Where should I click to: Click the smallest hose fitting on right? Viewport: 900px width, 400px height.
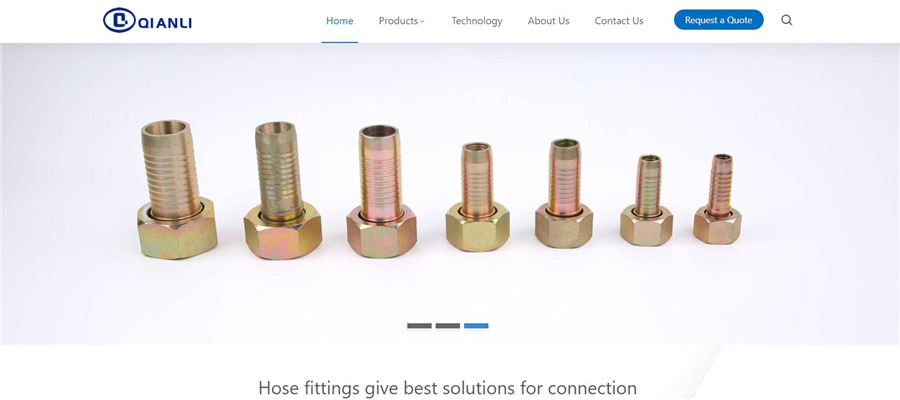click(717, 199)
